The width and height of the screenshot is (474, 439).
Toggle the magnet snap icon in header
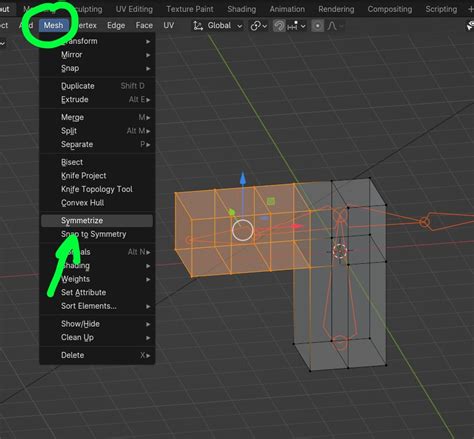pos(279,26)
